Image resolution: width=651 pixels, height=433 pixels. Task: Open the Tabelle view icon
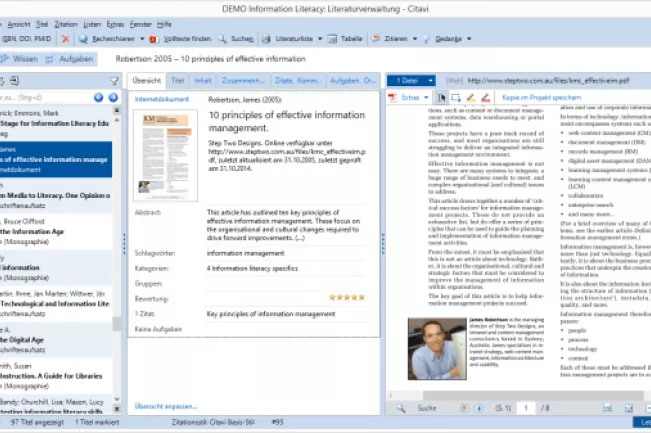pos(332,39)
